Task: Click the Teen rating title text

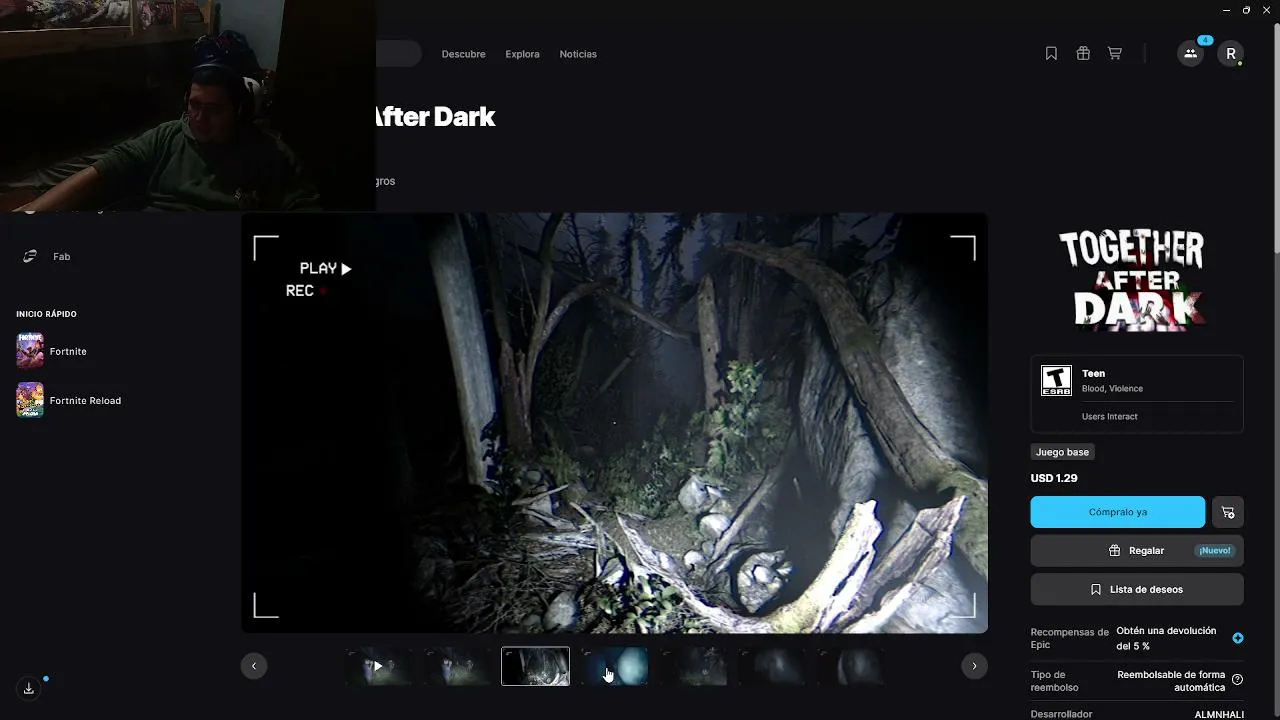Action: pyautogui.click(x=1093, y=374)
